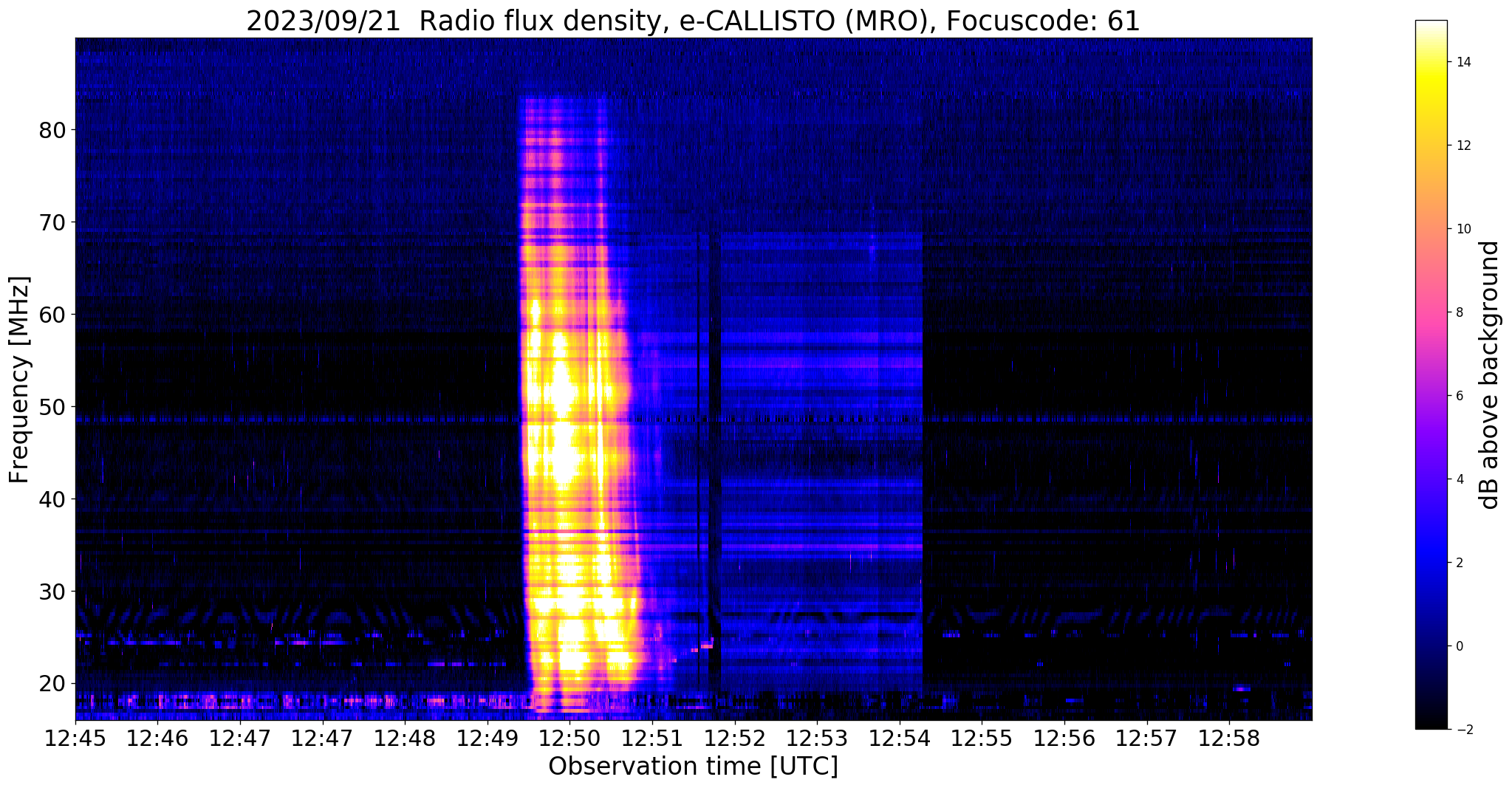Click the 12:46 time tick label

point(158,739)
